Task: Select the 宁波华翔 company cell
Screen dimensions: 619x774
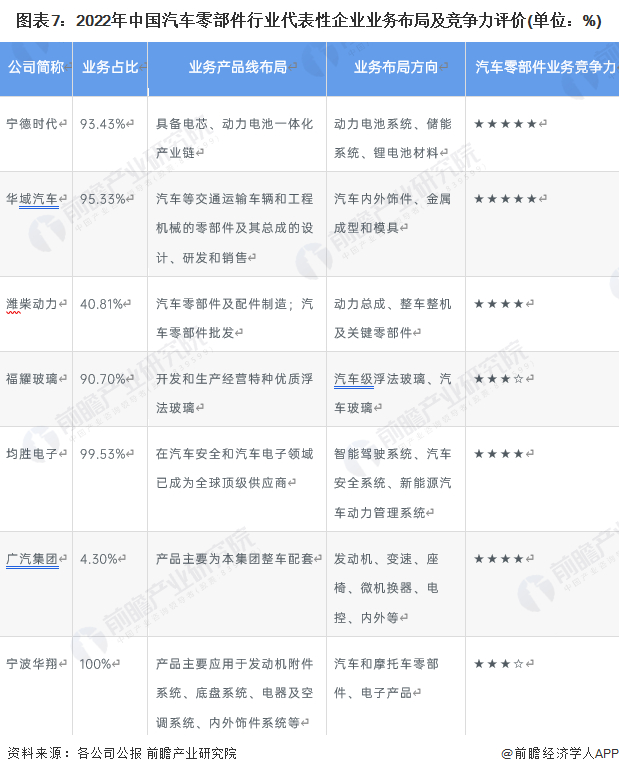Action: click(32, 664)
